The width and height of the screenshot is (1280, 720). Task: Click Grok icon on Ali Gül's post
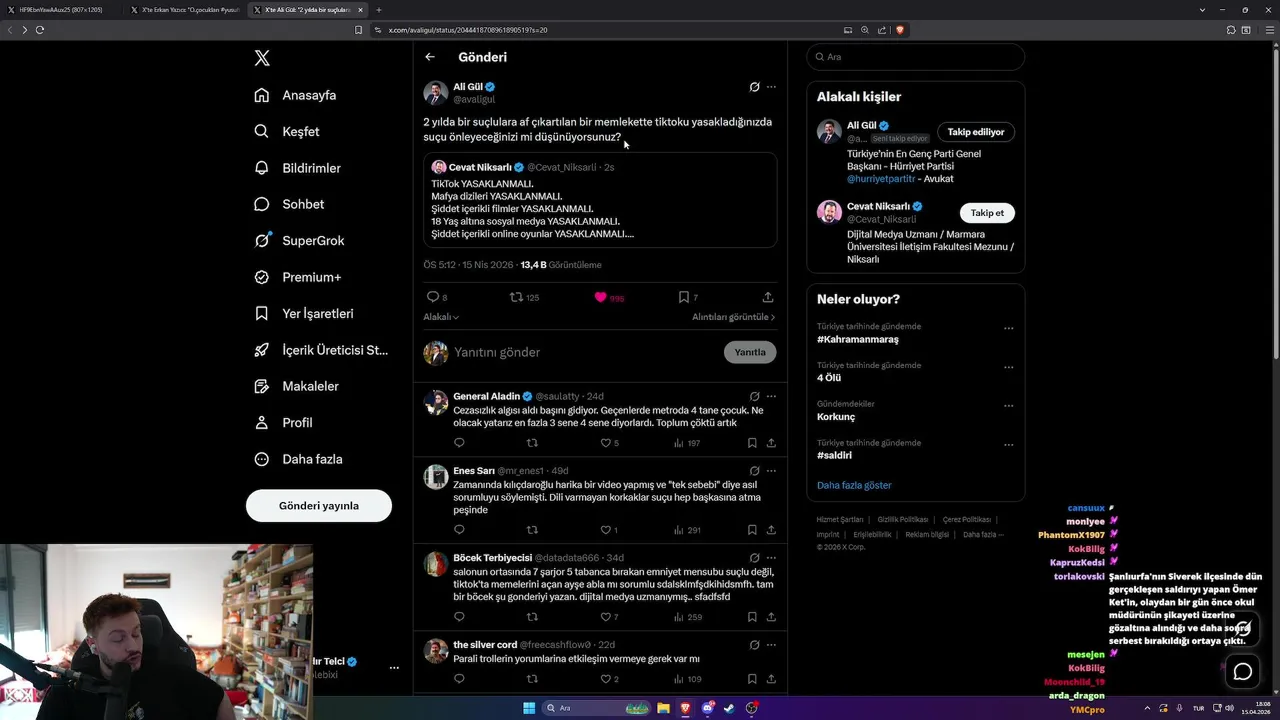754,87
